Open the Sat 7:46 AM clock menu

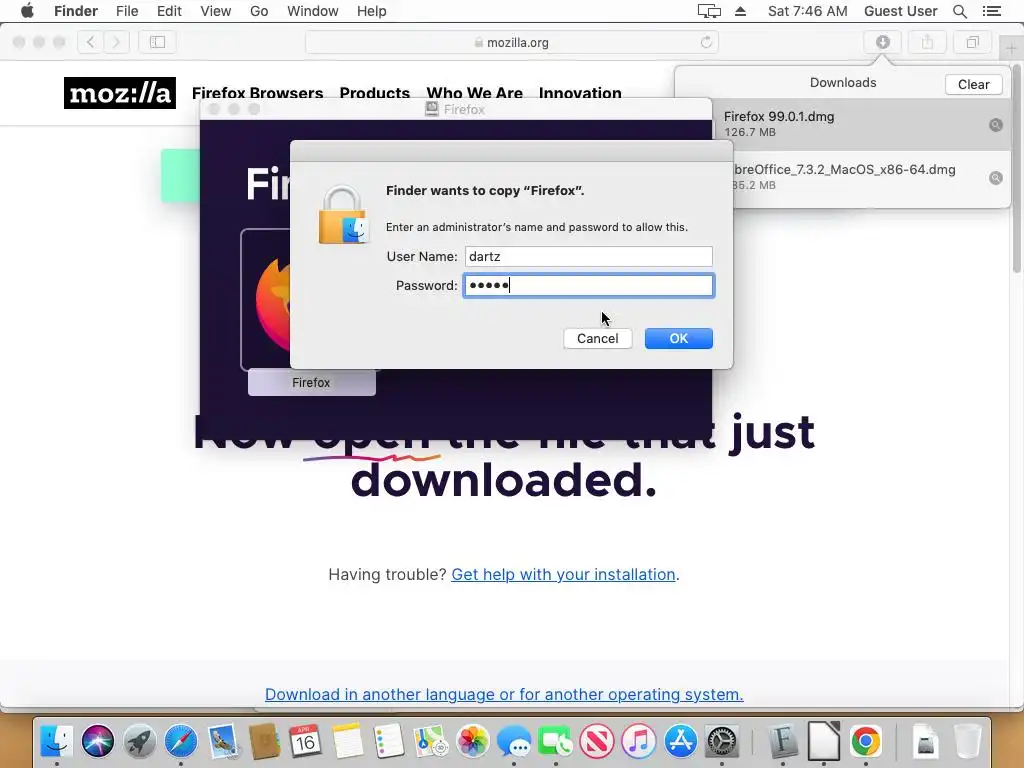coord(807,11)
